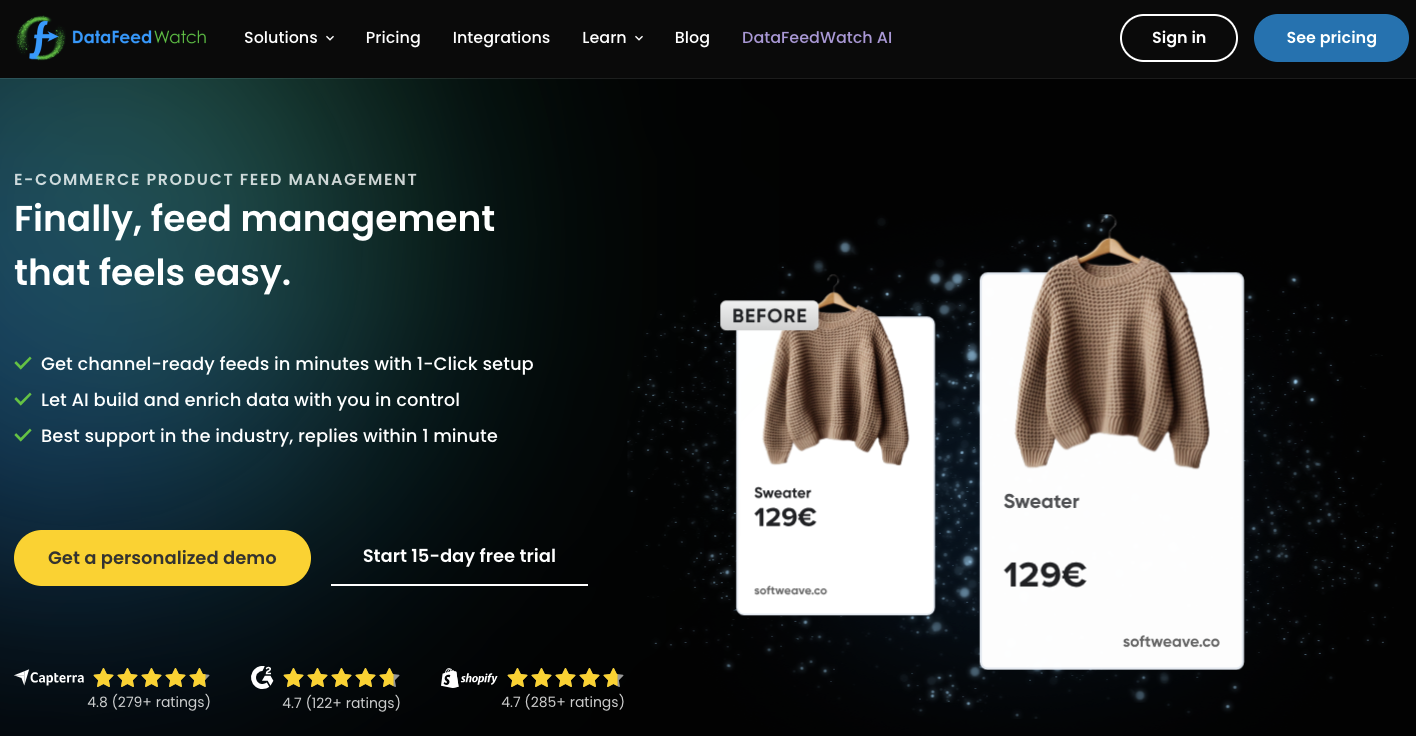
Task: Click "4.8 (279+ ratings)" text
Action: 149,702
